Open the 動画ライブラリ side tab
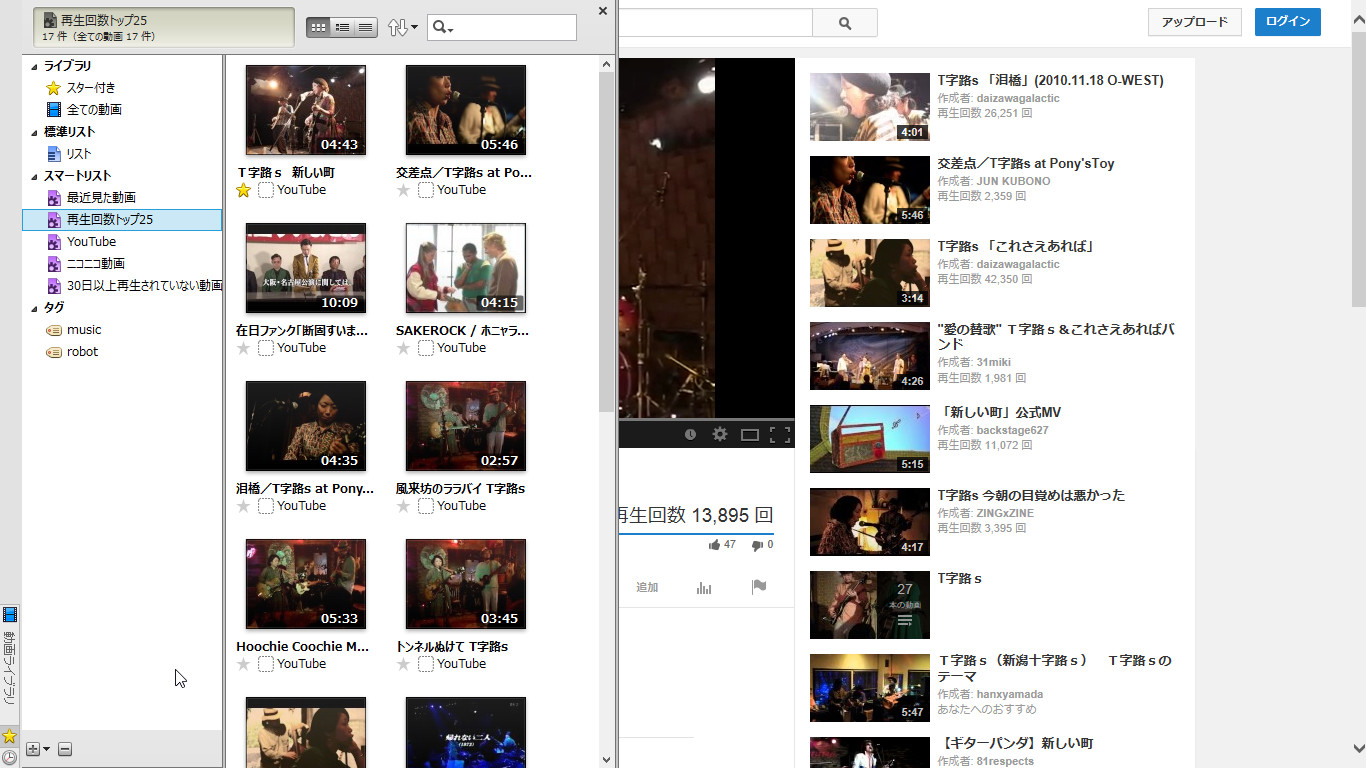This screenshot has height=768, width=1366. pos(10,663)
